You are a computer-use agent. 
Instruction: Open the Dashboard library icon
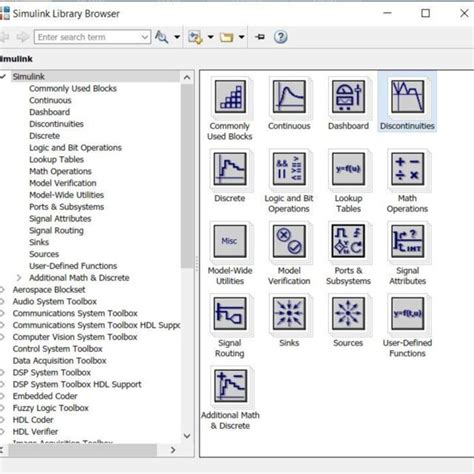348,97
